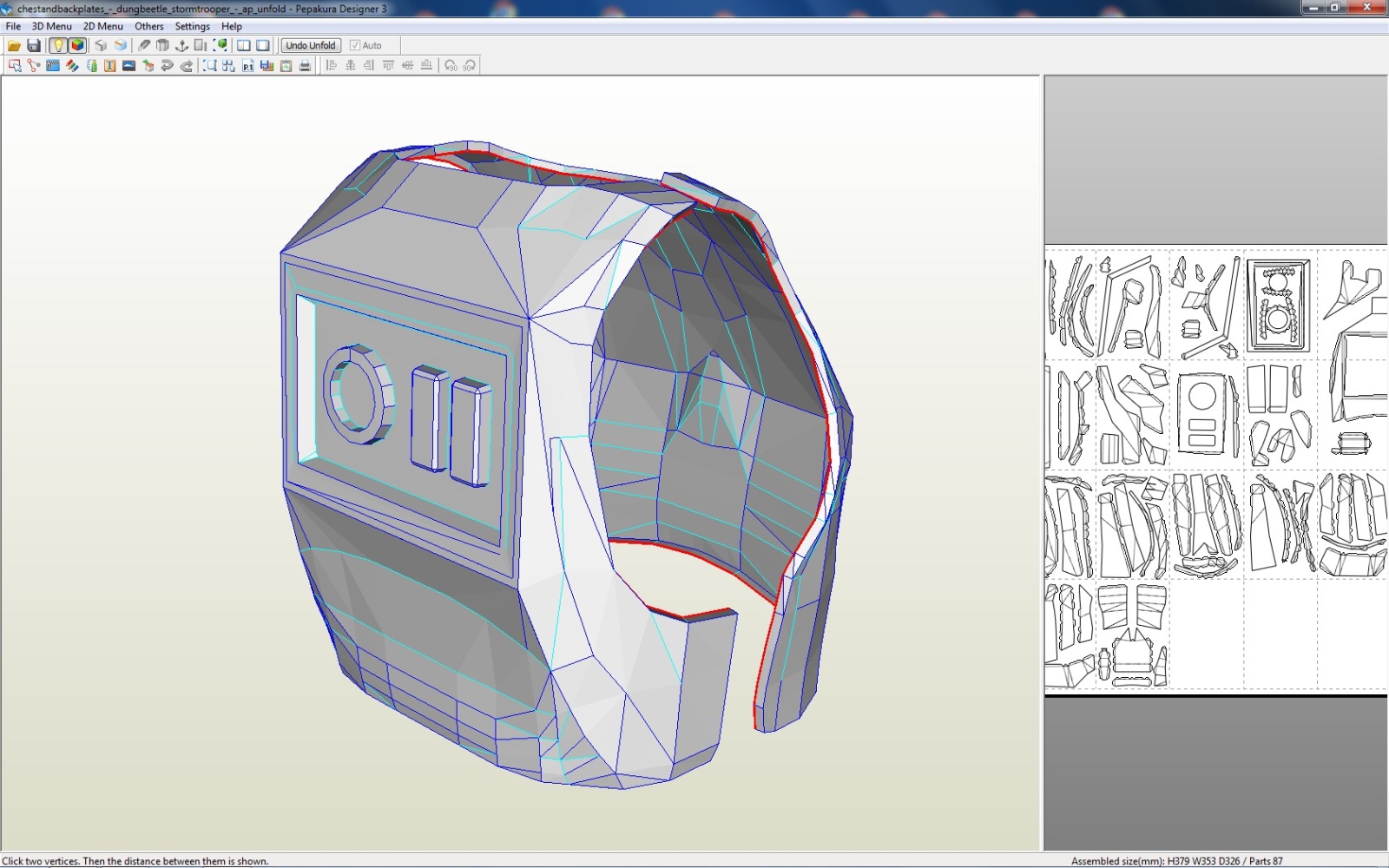Toggle the light bulb lighting button

click(x=58, y=45)
